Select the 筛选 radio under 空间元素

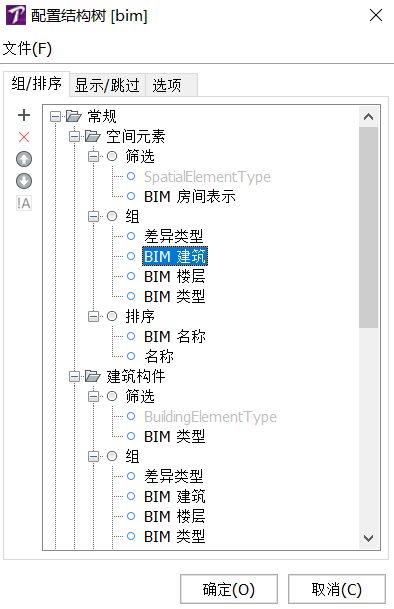click(112, 156)
